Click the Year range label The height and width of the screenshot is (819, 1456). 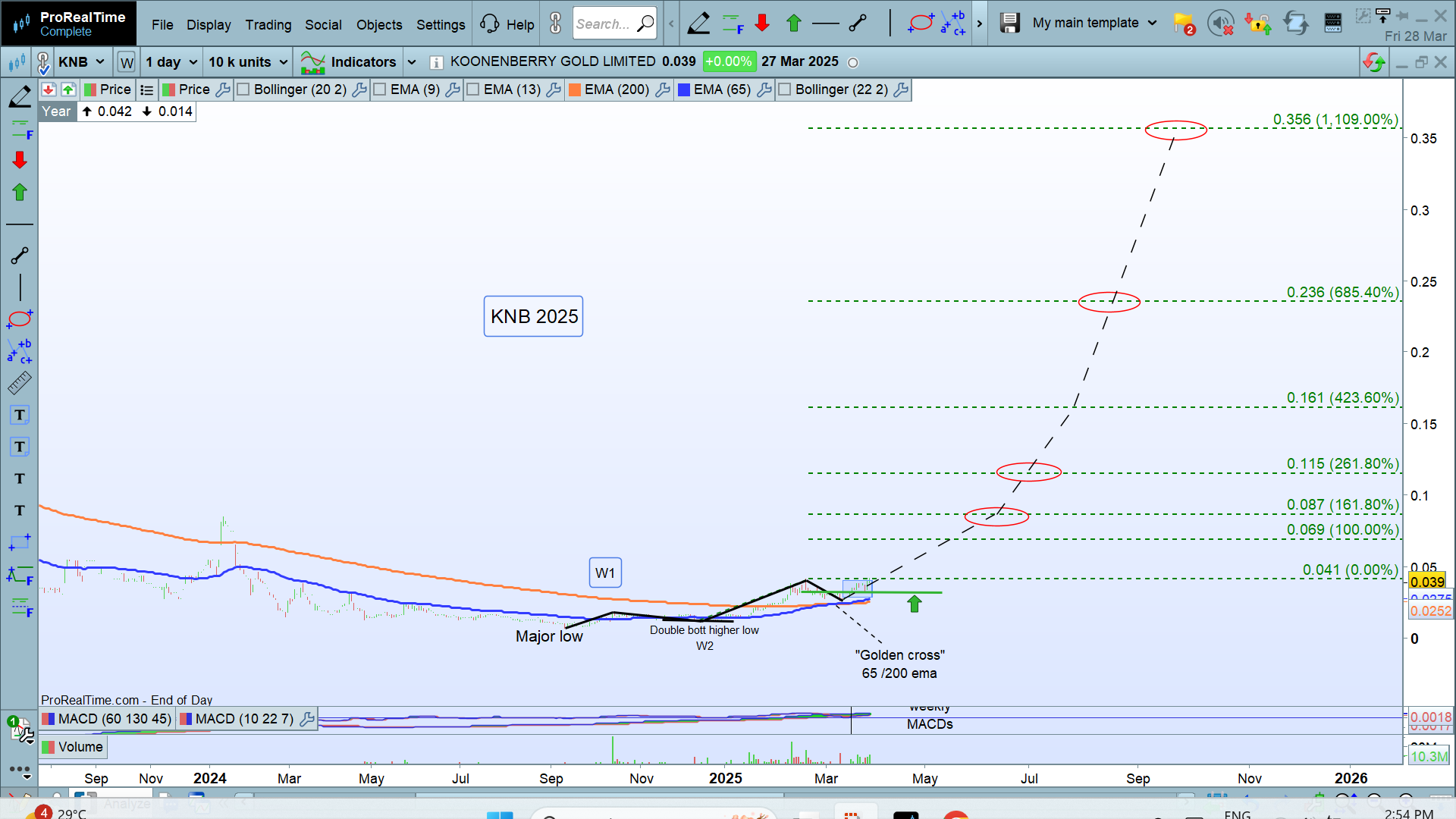point(57,111)
